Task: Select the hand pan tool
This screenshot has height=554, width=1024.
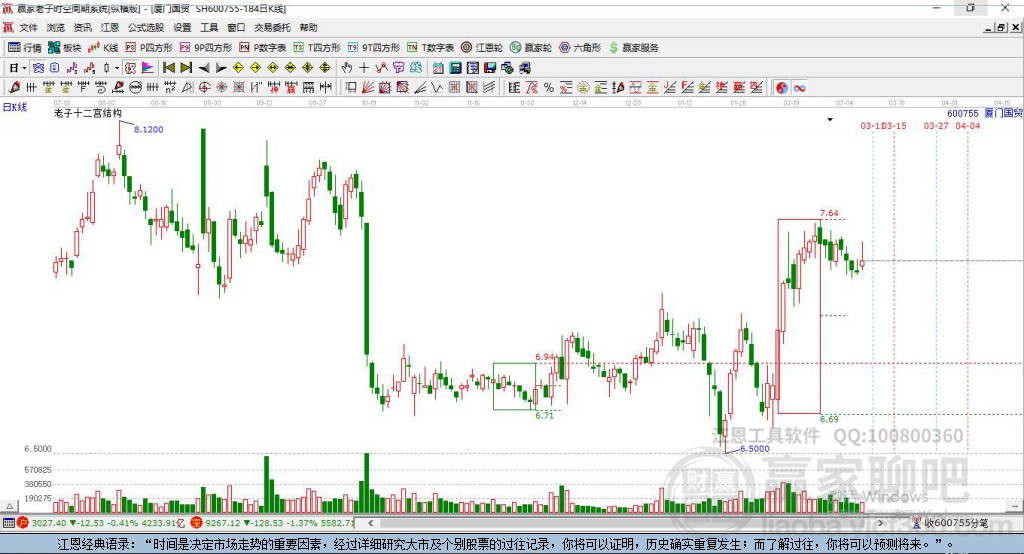Action: tap(346, 68)
